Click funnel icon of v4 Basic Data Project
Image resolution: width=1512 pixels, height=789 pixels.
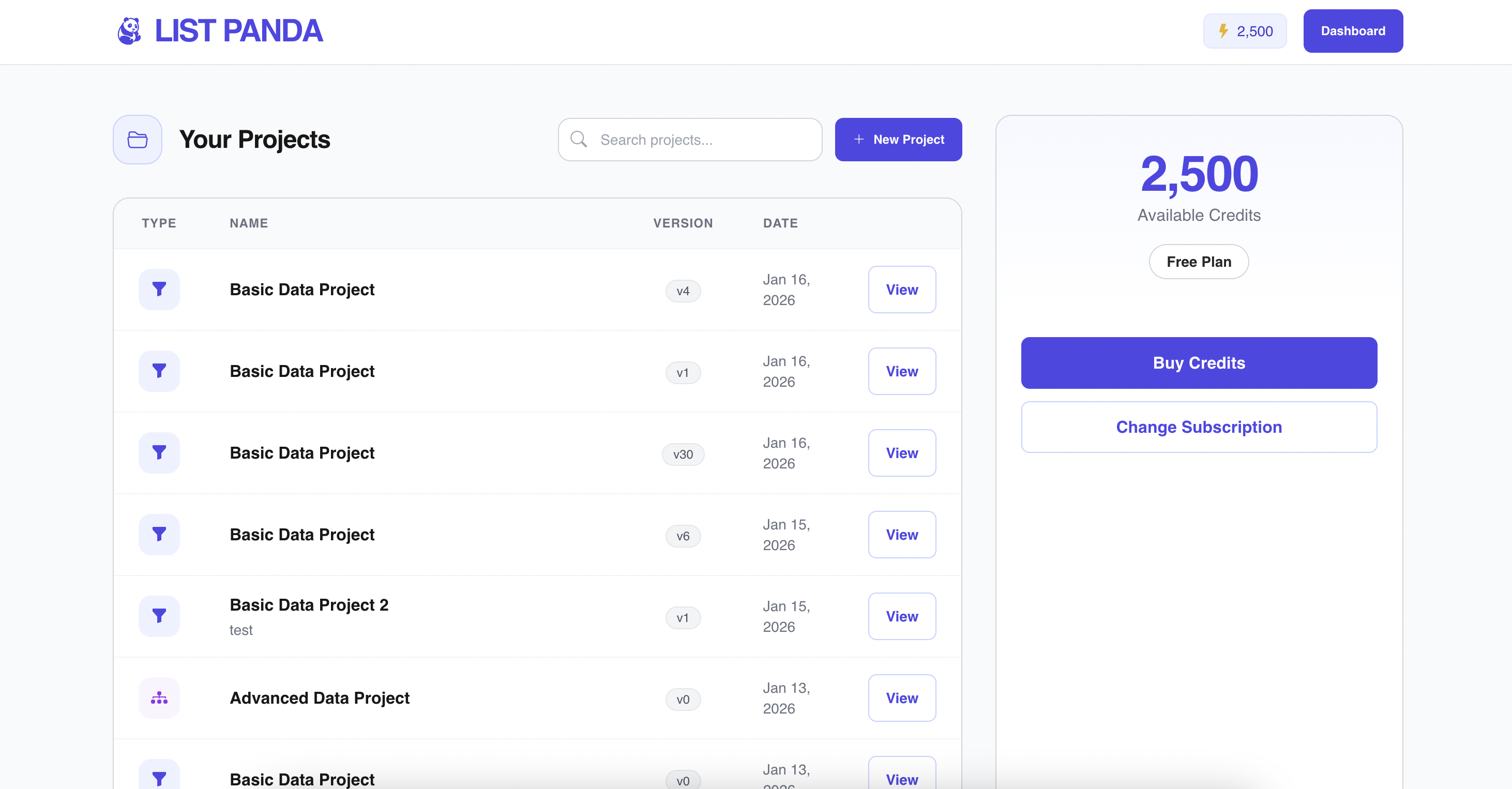tap(159, 290)
